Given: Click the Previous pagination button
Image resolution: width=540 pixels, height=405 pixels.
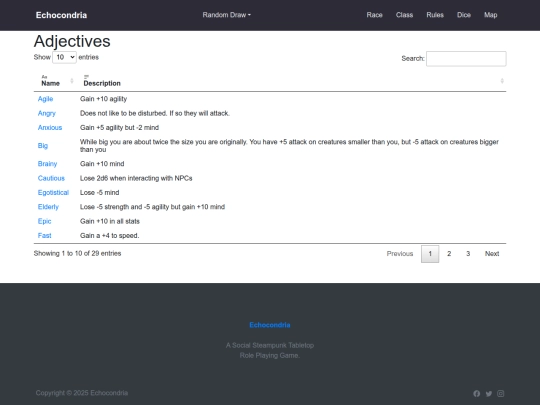Looking at the screenshot, I should point(400,254).
